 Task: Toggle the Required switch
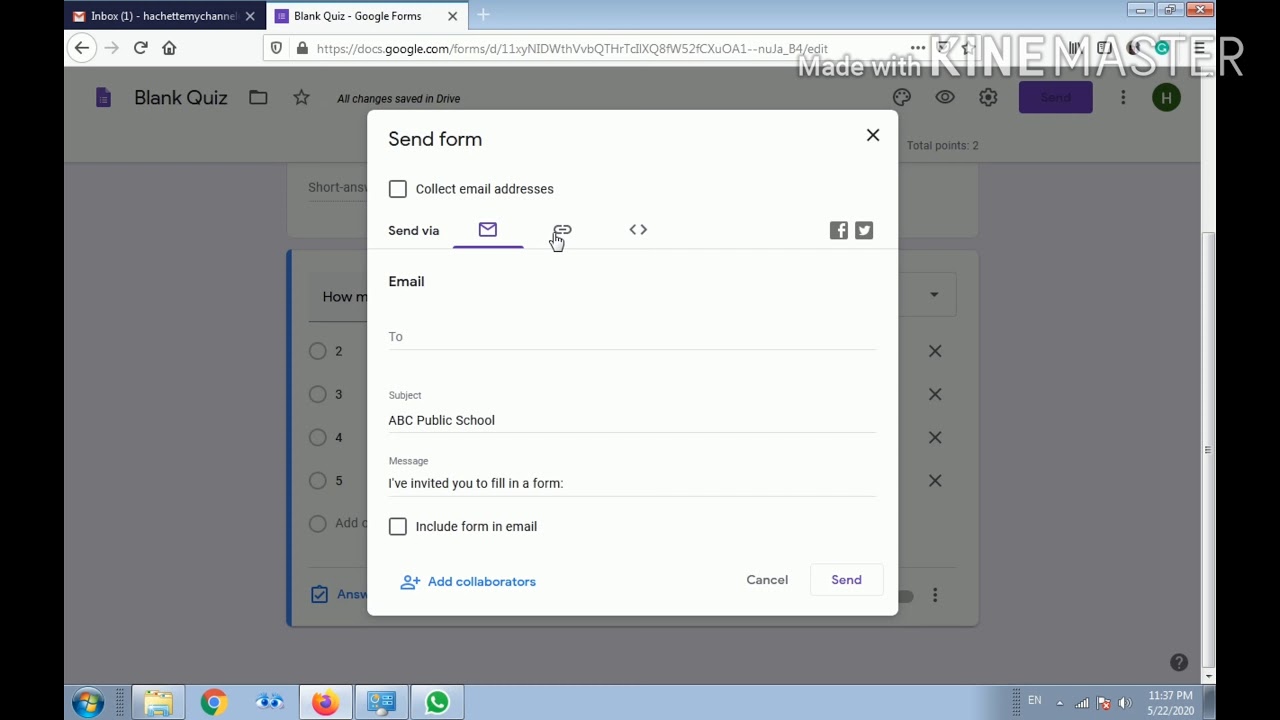(905, 596)
